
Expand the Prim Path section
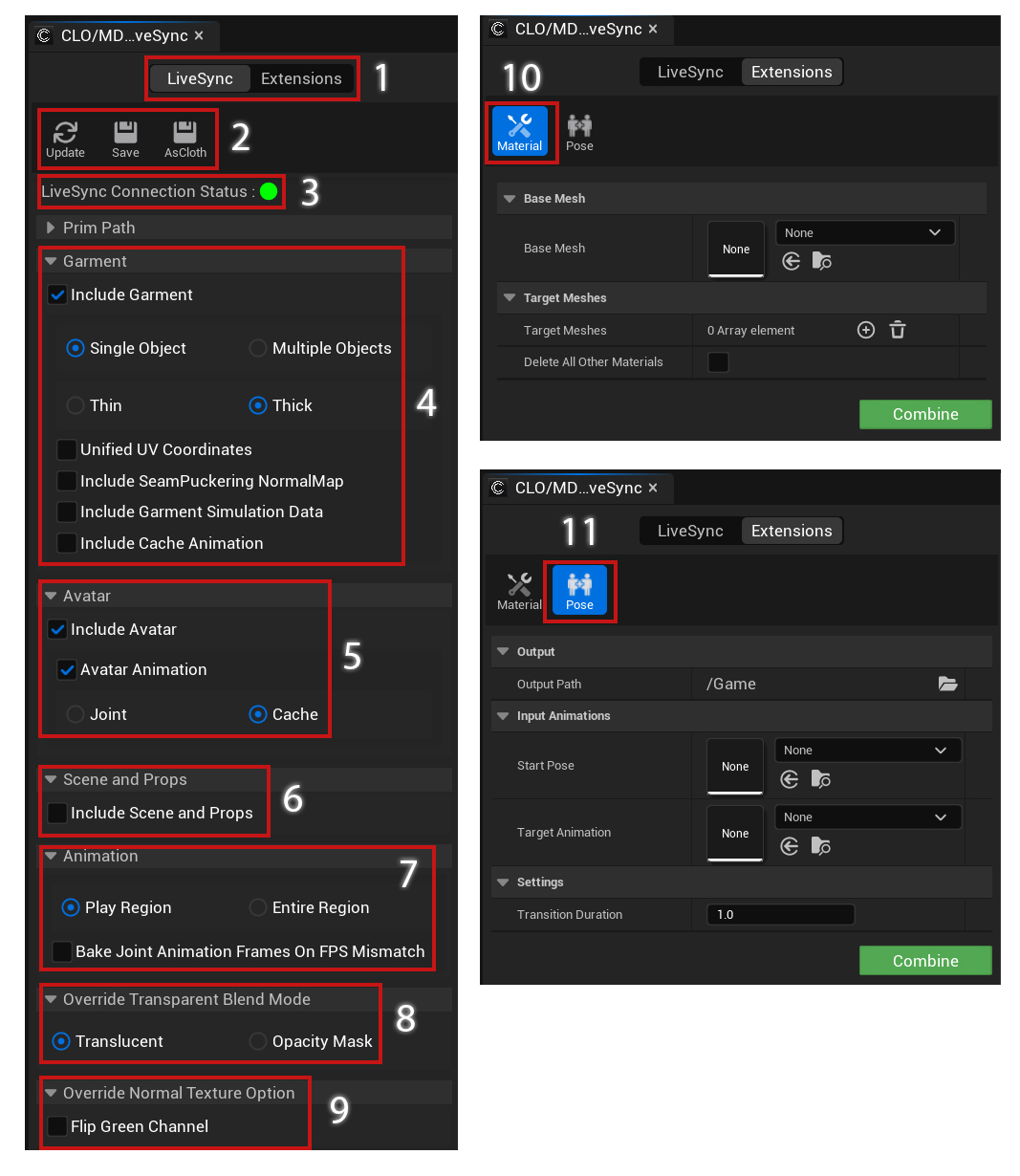point(51,228)
